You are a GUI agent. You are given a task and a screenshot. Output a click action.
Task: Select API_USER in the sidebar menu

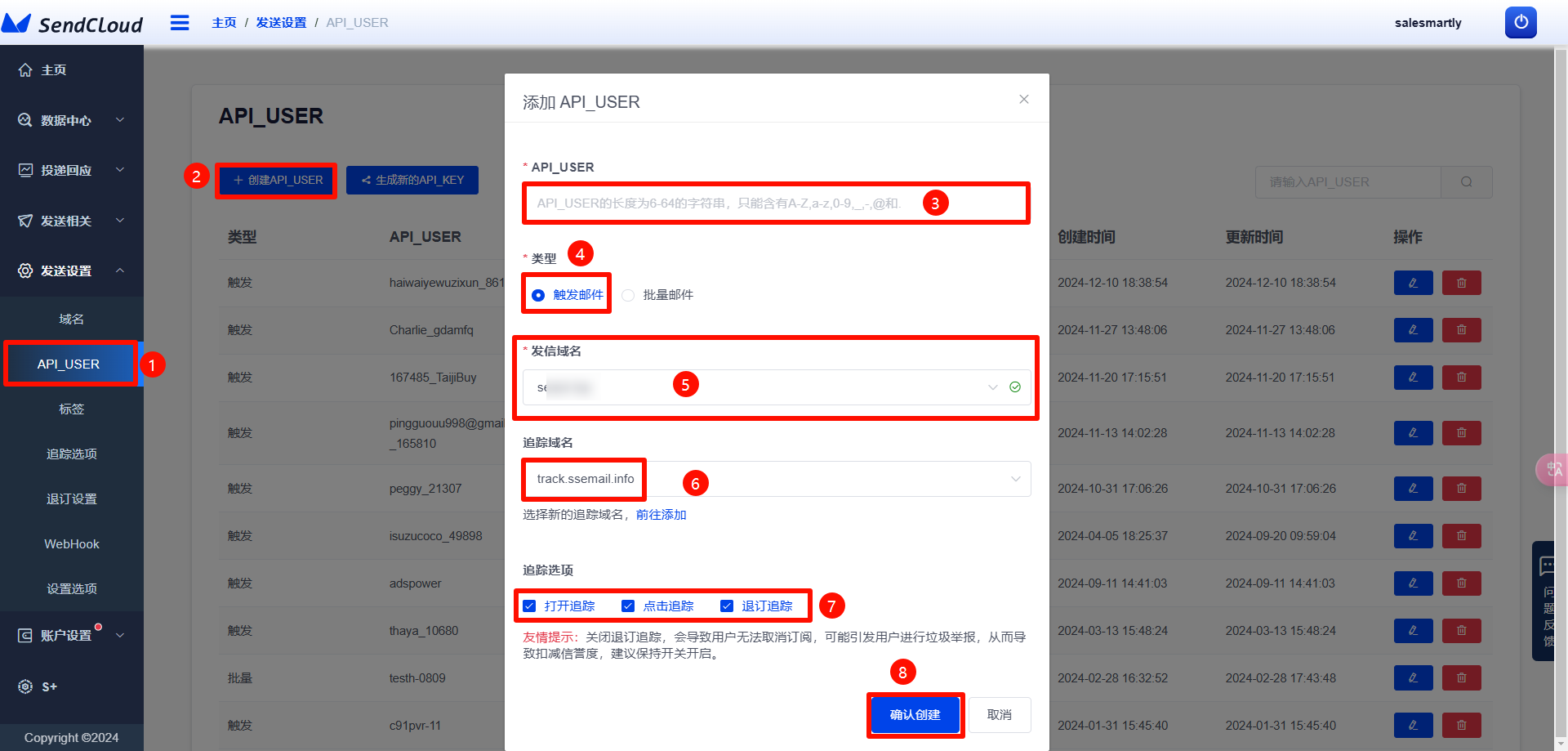71,364
